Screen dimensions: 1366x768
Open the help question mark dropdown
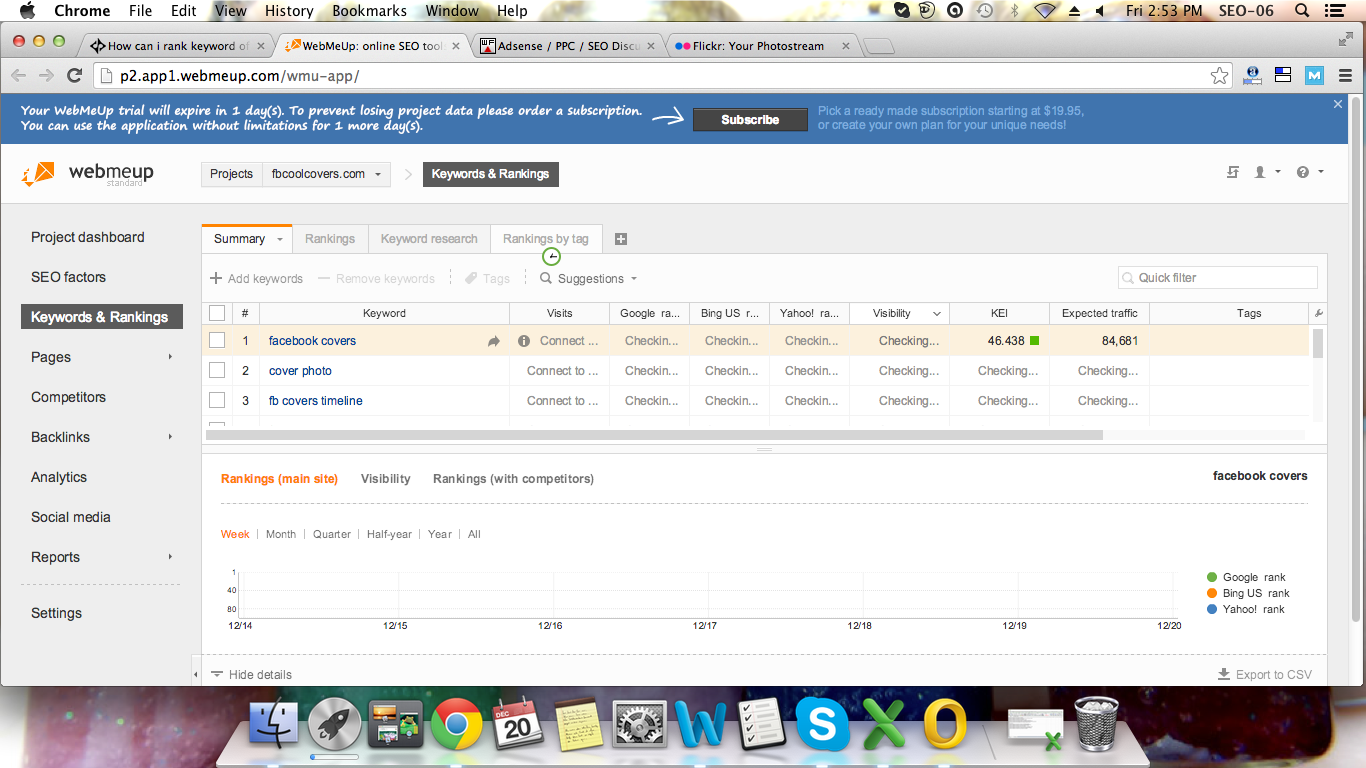1309,172
